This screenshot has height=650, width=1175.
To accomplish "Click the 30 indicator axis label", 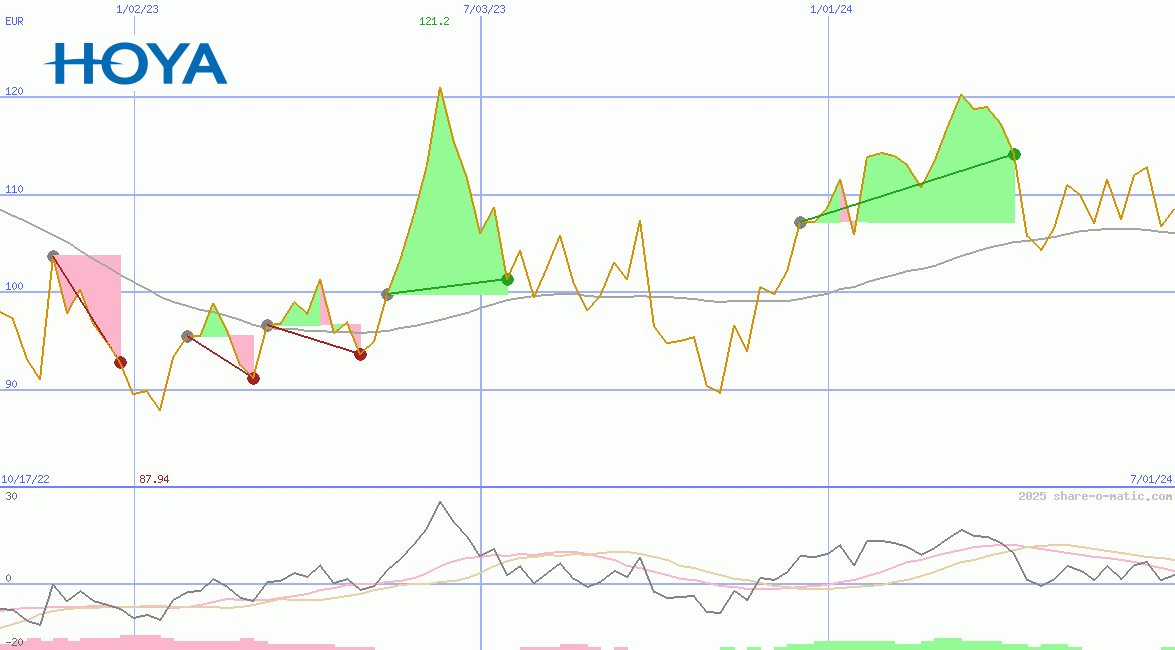I will (11, 496).
